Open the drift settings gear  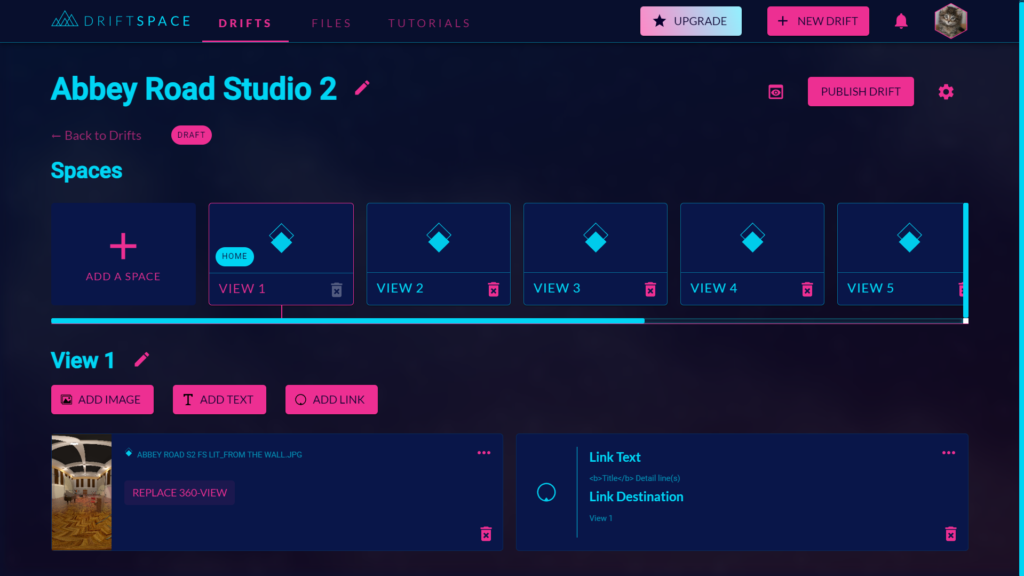pyautogui.click(x=946, y=92)
